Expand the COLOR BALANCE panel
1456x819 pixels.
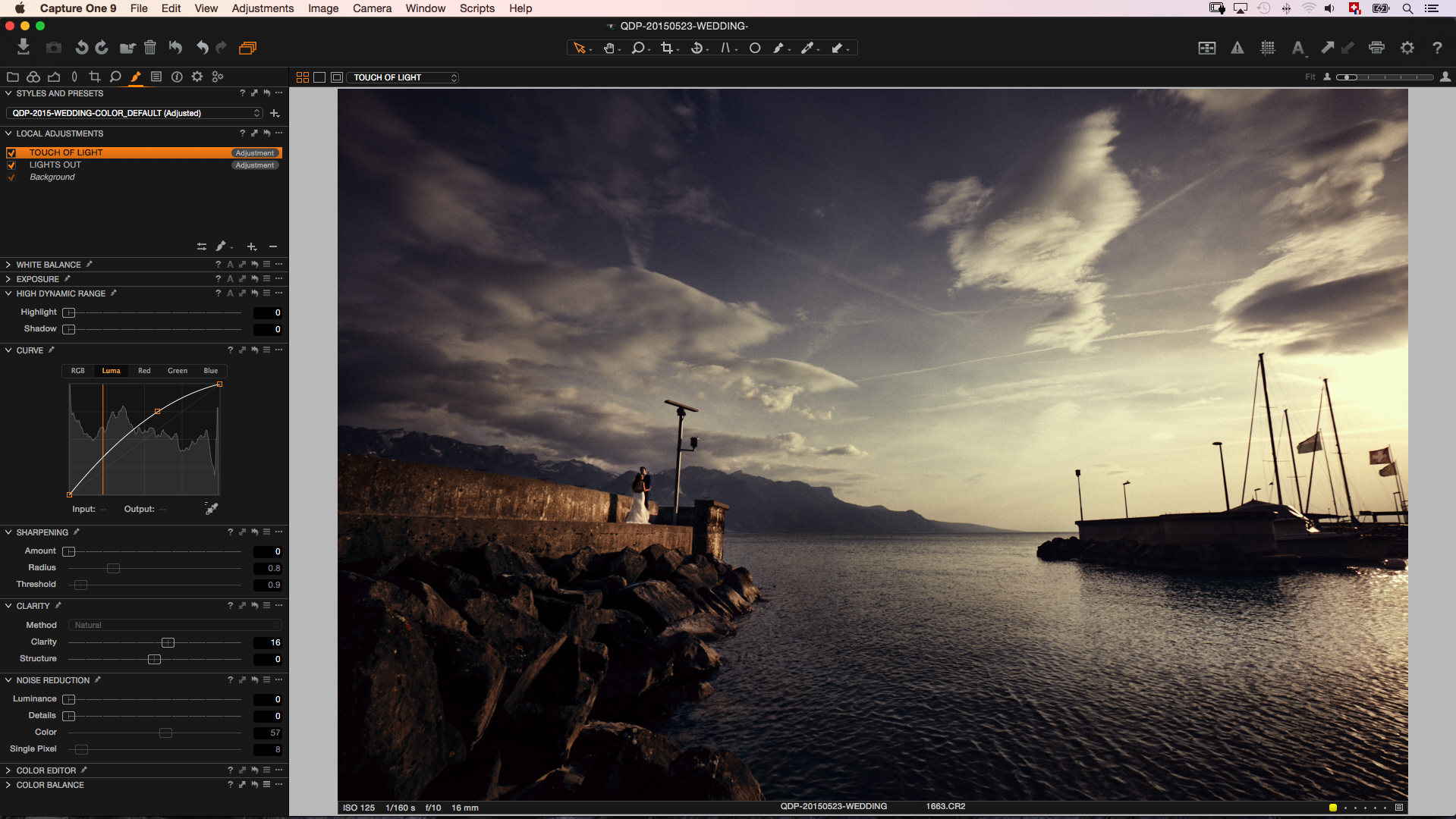point(8,785)
